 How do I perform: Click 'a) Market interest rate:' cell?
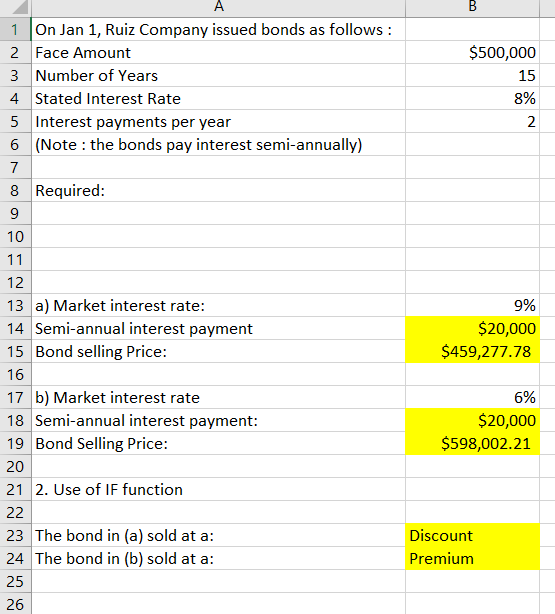click(x=218, y=305)
